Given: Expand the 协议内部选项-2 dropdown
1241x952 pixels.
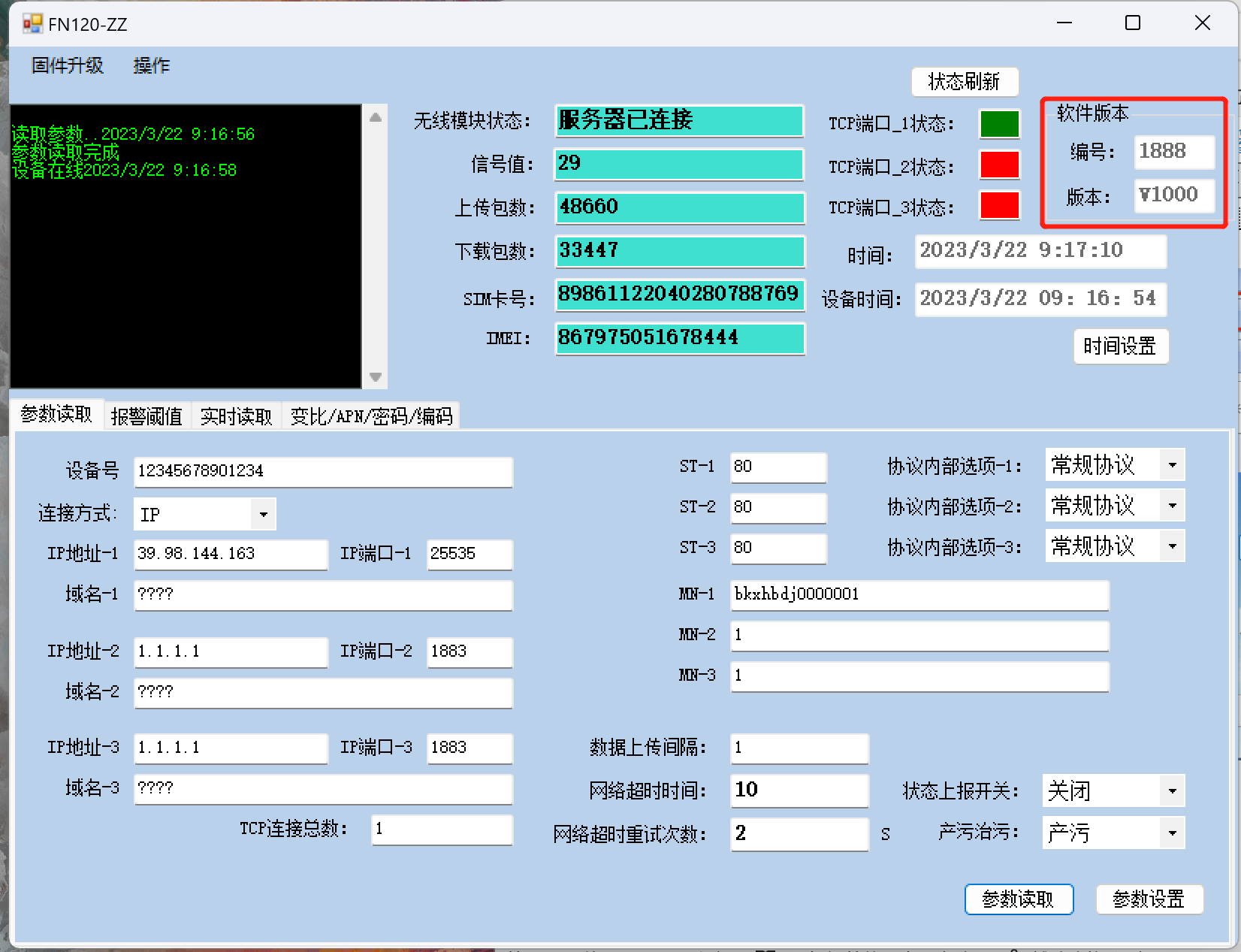Looking at the screenshot, I should coord(1171,506).
